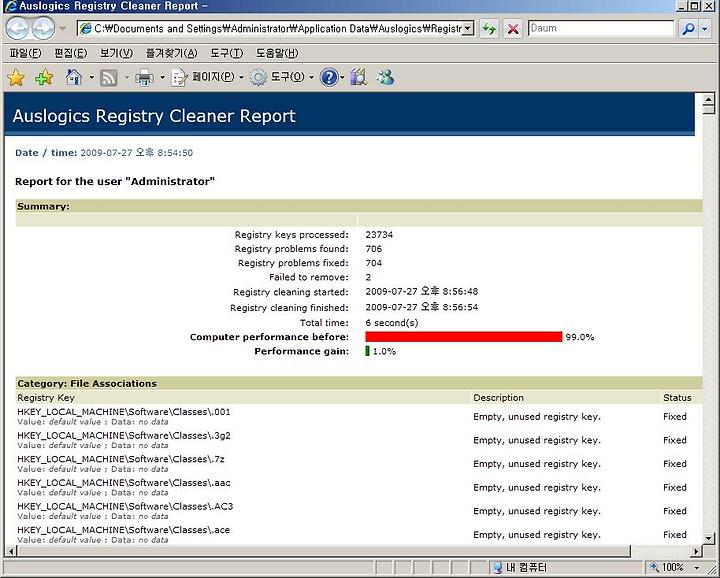Click the Home icon in the toolbar

[74, 77]
